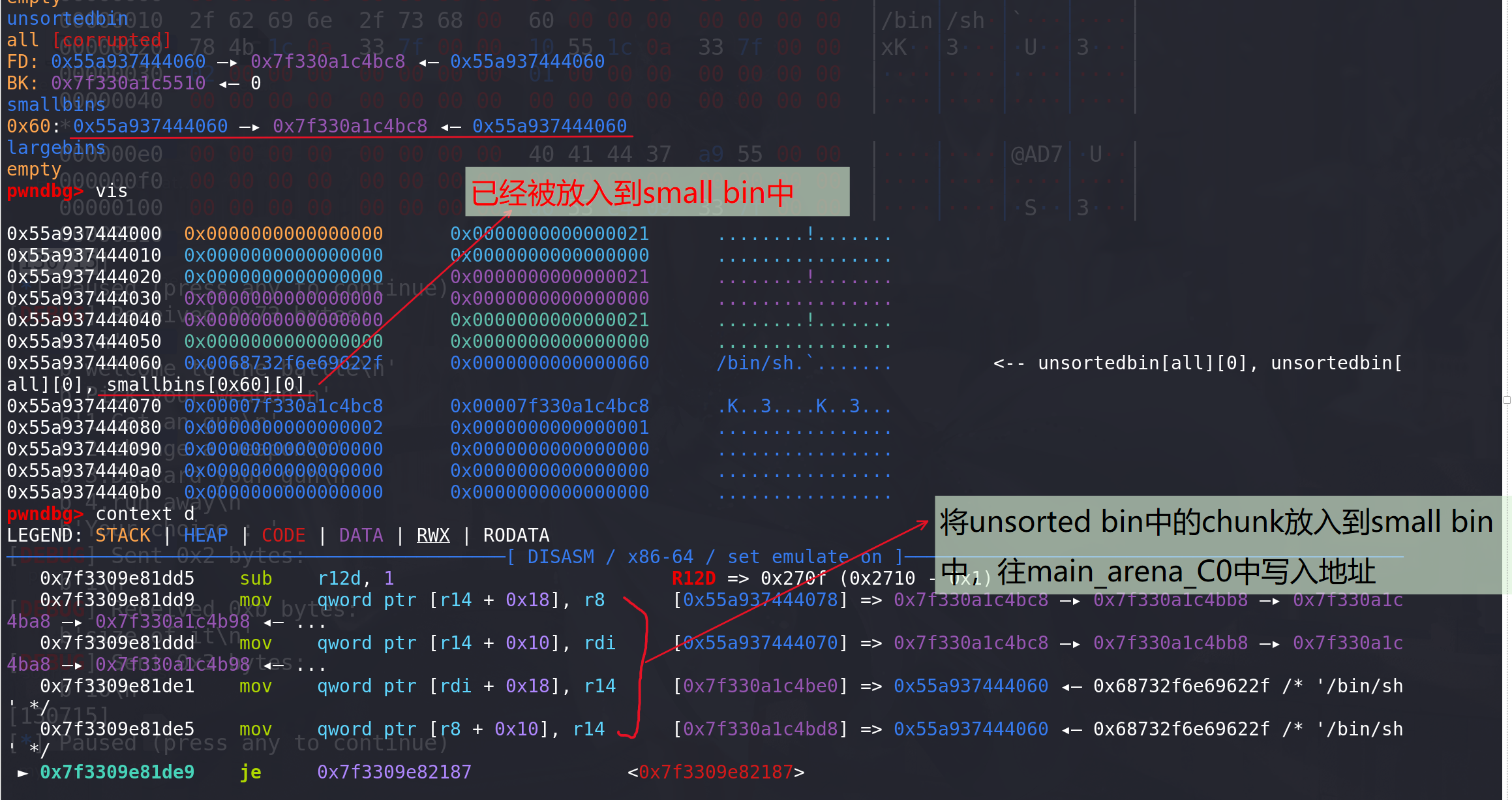The width and height of the screenshot is (1512, 800).
Task: Click bracketed address [0x55a937444078]
Action: [760, 600]
